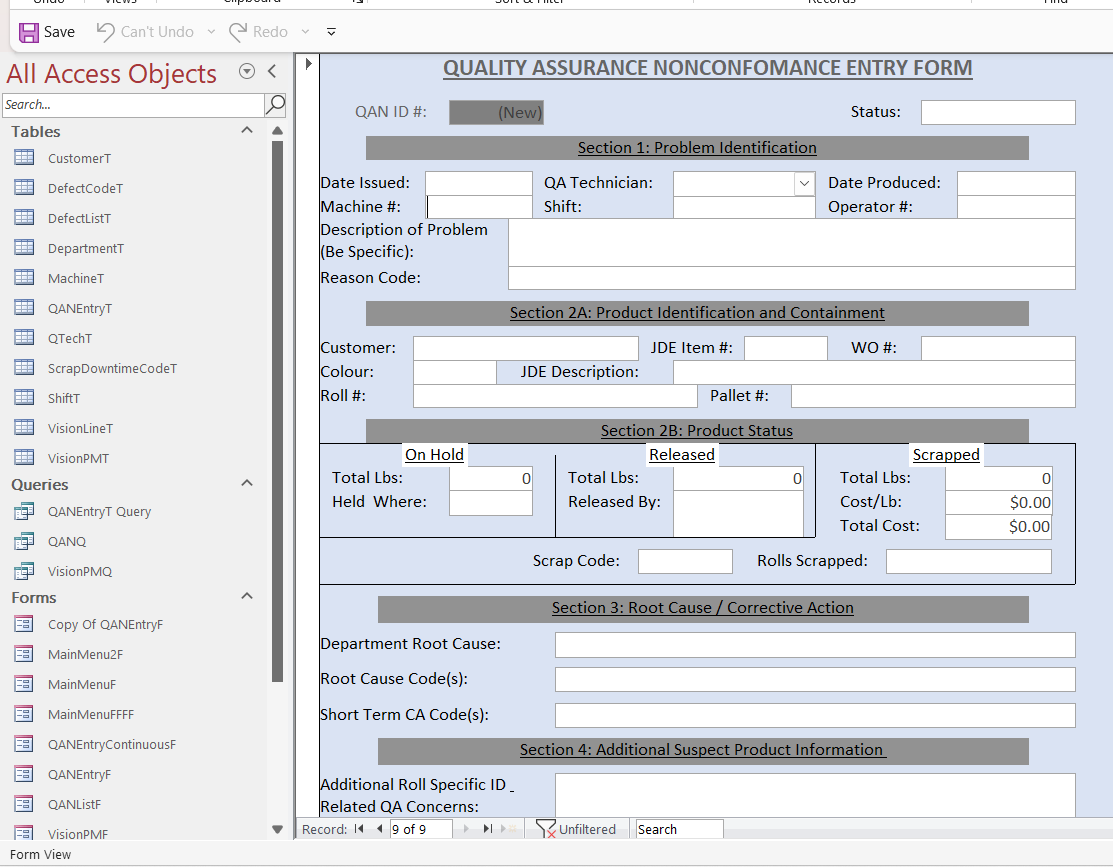The width and height of the screenshot is (1113, 867).
Task: Click the JDE Item # field
Action: pyautogui.click(x=785, y=348)
